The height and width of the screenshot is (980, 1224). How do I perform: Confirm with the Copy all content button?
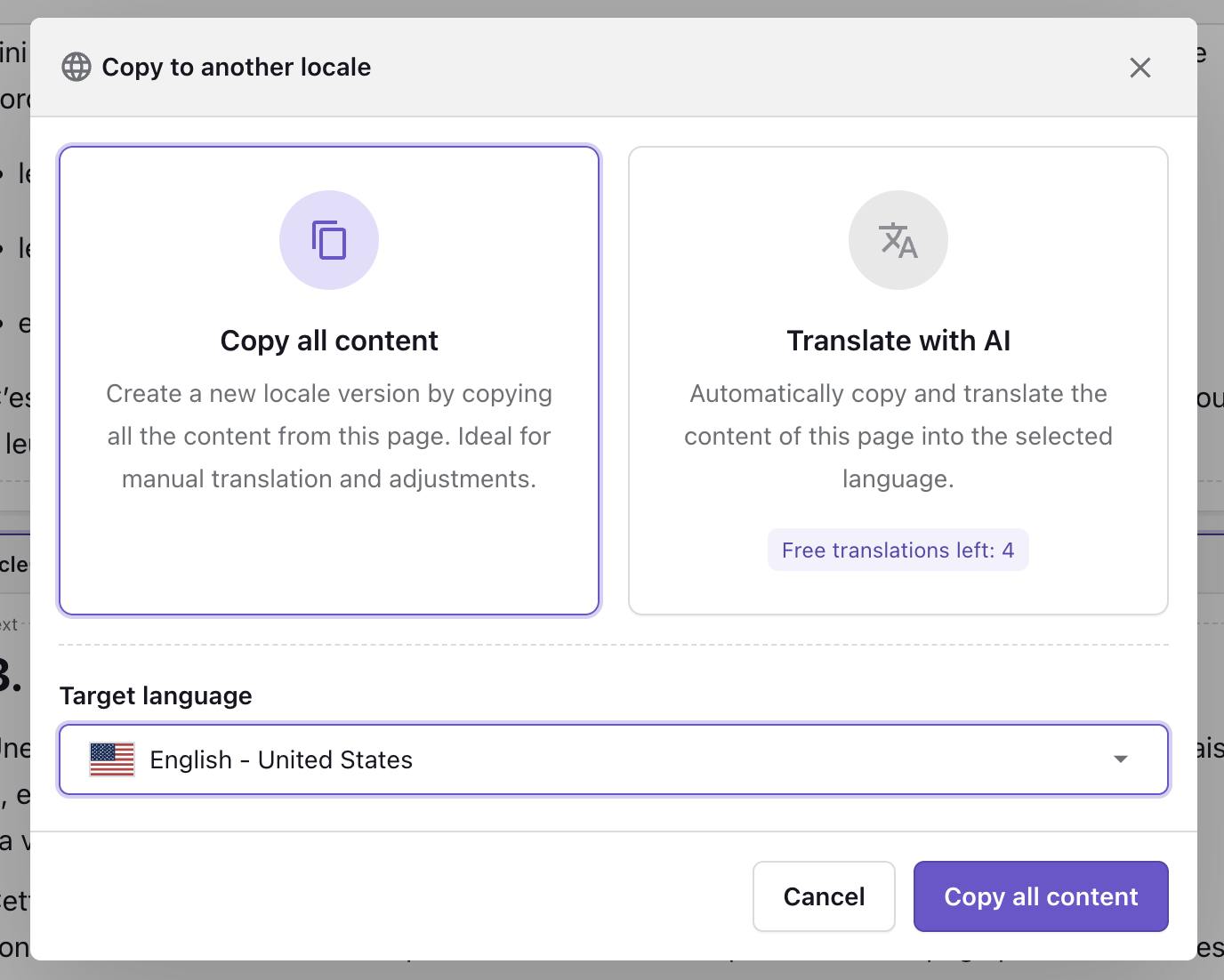1040,896
